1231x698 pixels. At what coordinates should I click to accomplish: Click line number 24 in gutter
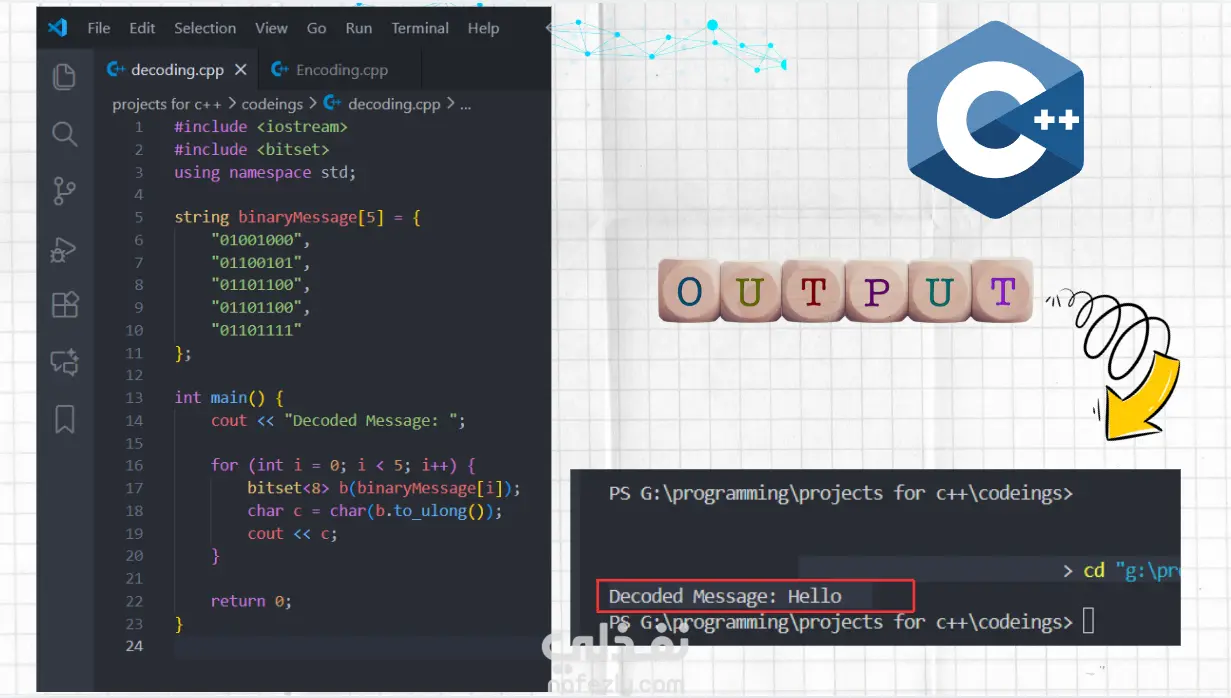coord(134,646)
